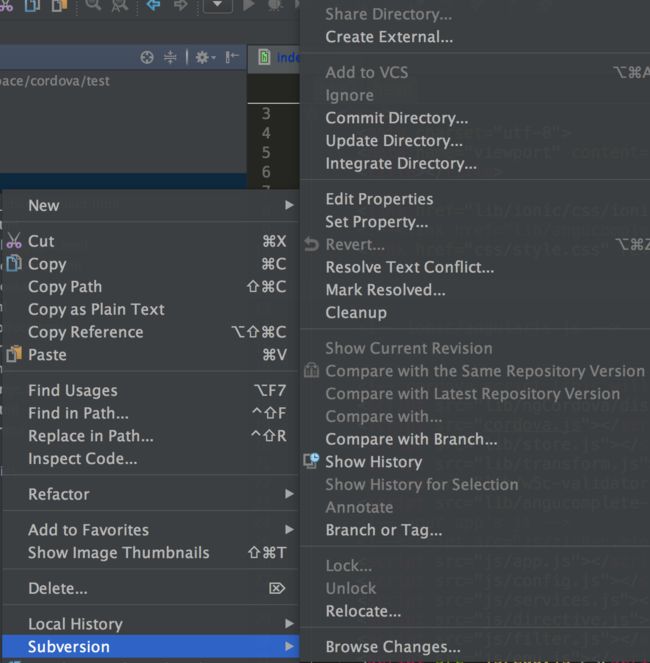Choose Show Image Thumbnails
650x663 pixels.
click(x=151, y=553)
